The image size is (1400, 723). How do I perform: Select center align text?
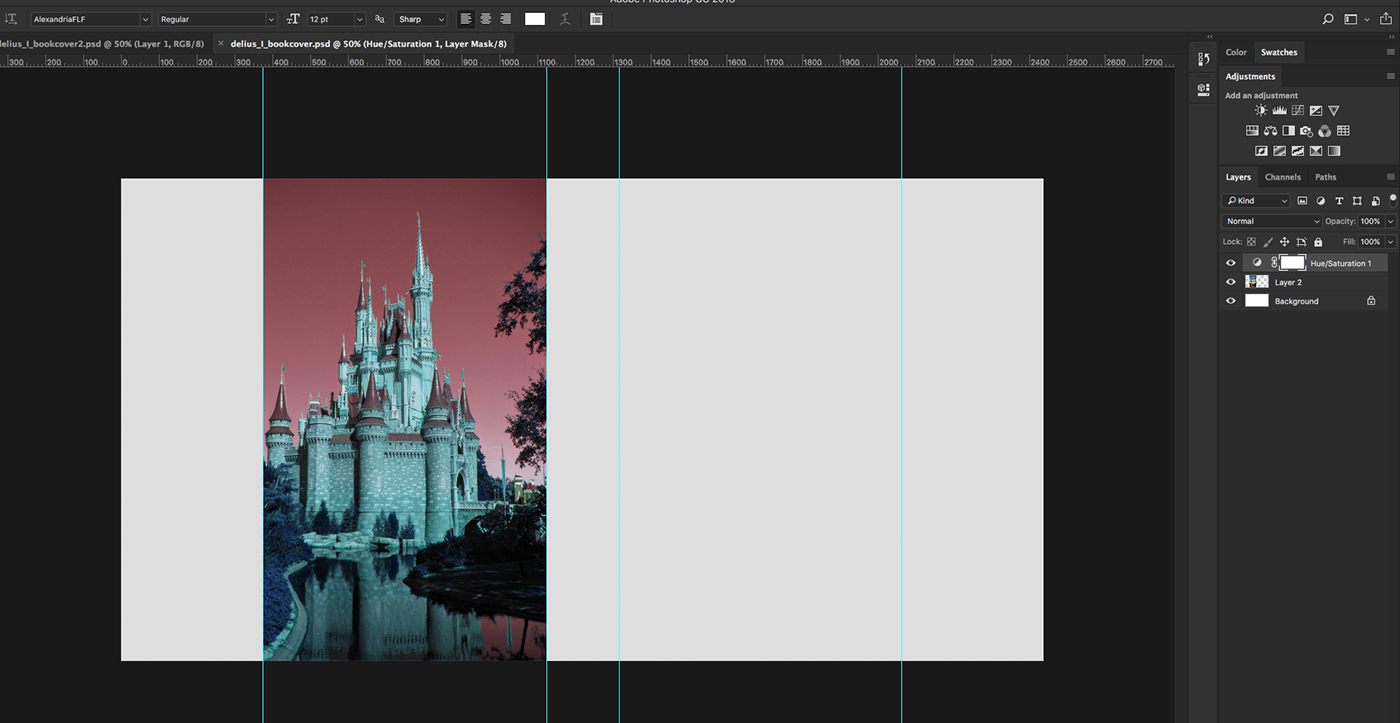486,19
